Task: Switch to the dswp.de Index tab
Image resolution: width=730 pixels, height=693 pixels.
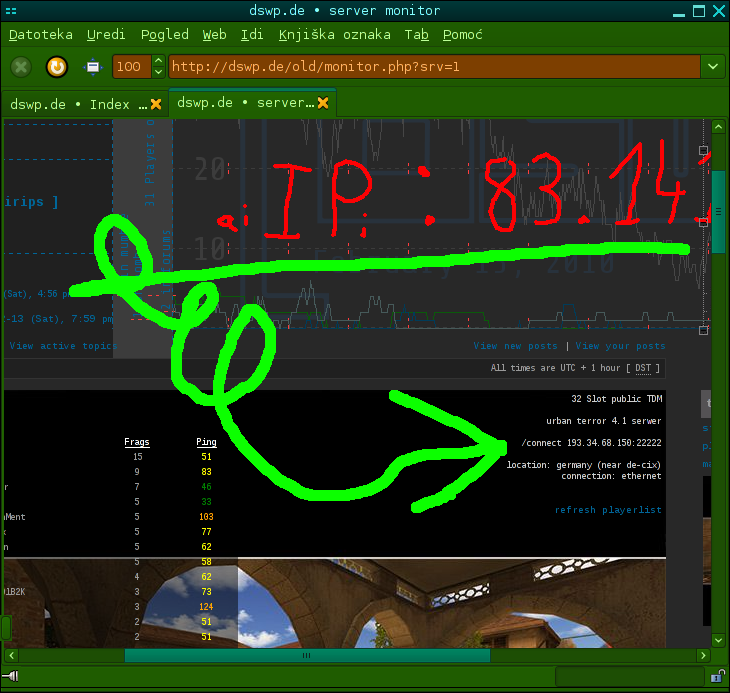Action: click(x=70, y=104)
